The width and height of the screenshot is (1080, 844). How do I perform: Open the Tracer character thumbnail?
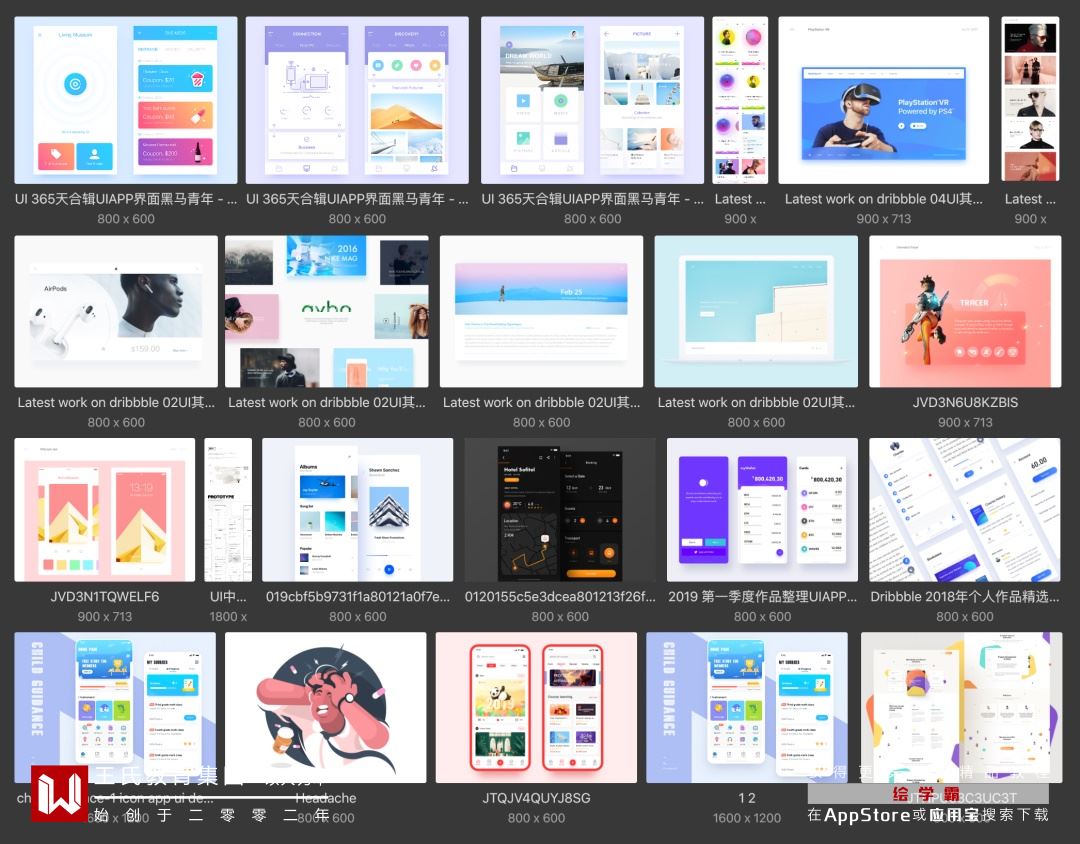pyautogui.click(x=965, y=311)
